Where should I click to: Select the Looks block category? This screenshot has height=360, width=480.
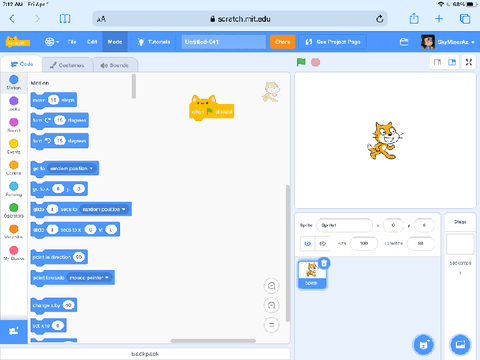pyautogui.click(x=14, y=104)
